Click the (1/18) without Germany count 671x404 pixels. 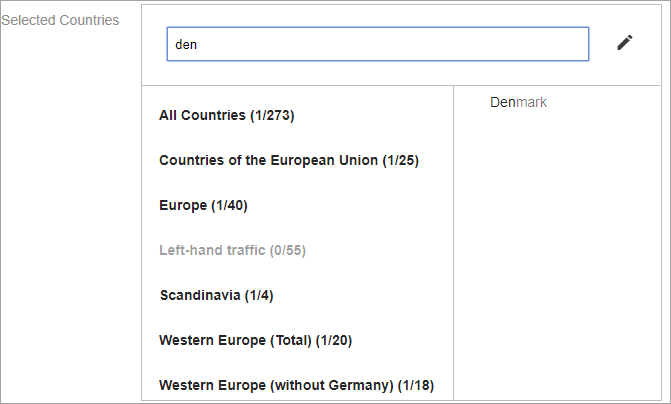point(416,385)
